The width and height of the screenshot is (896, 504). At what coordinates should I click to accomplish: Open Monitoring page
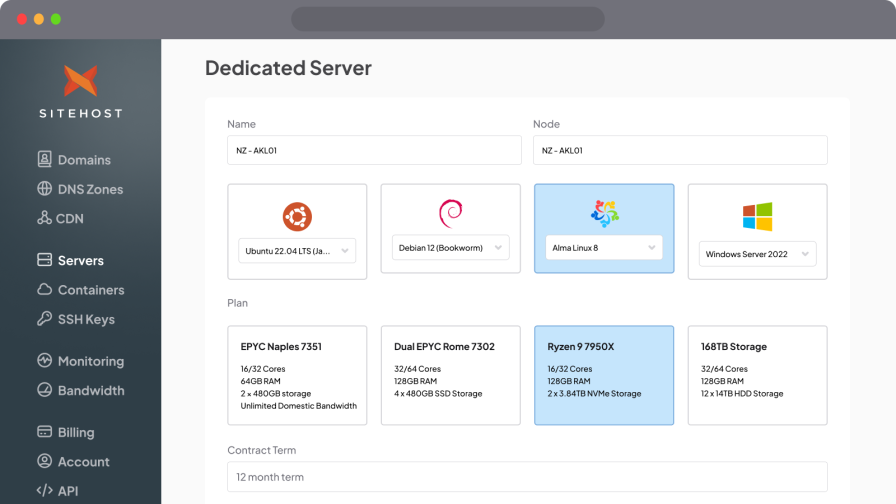point(91,361)
